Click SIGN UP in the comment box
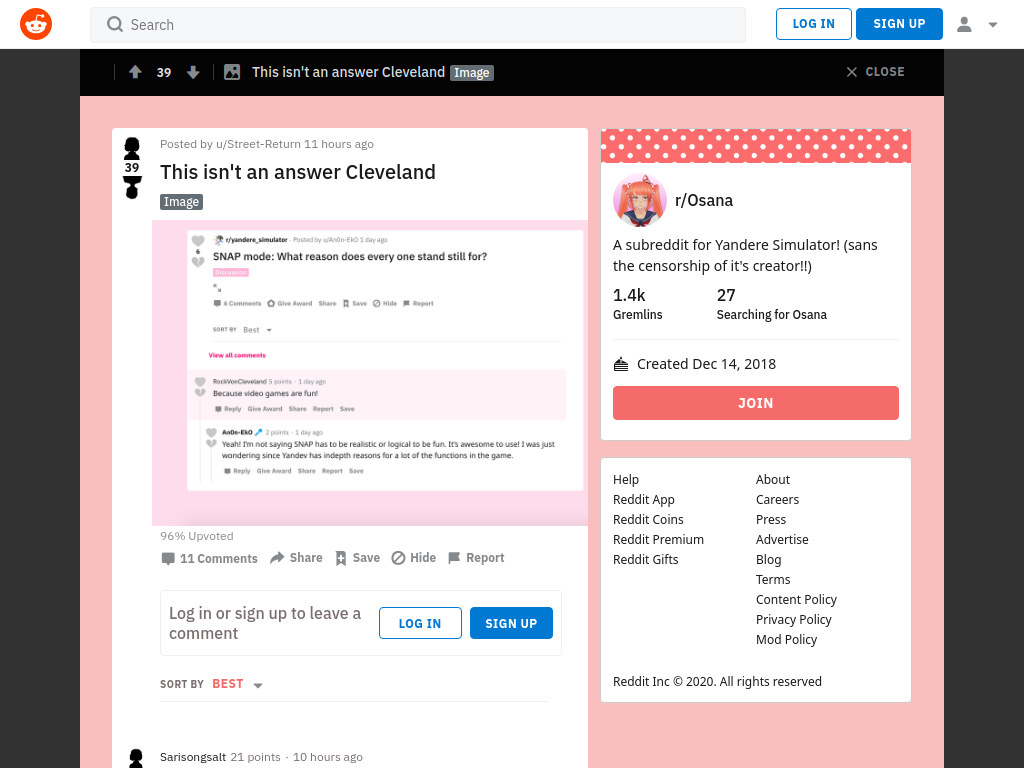 click(x=511, y=623)
